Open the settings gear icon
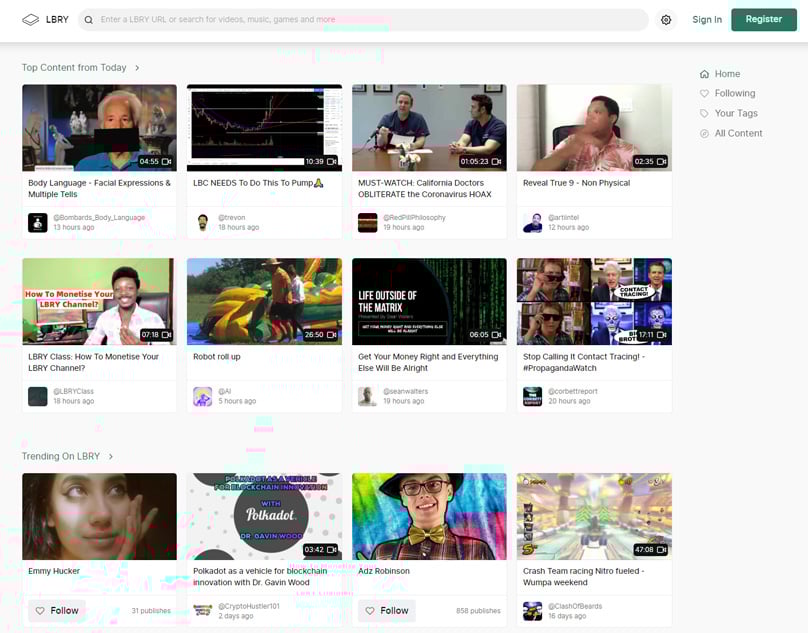The height and width of the screenshot is (633, 808). [666, 20]
